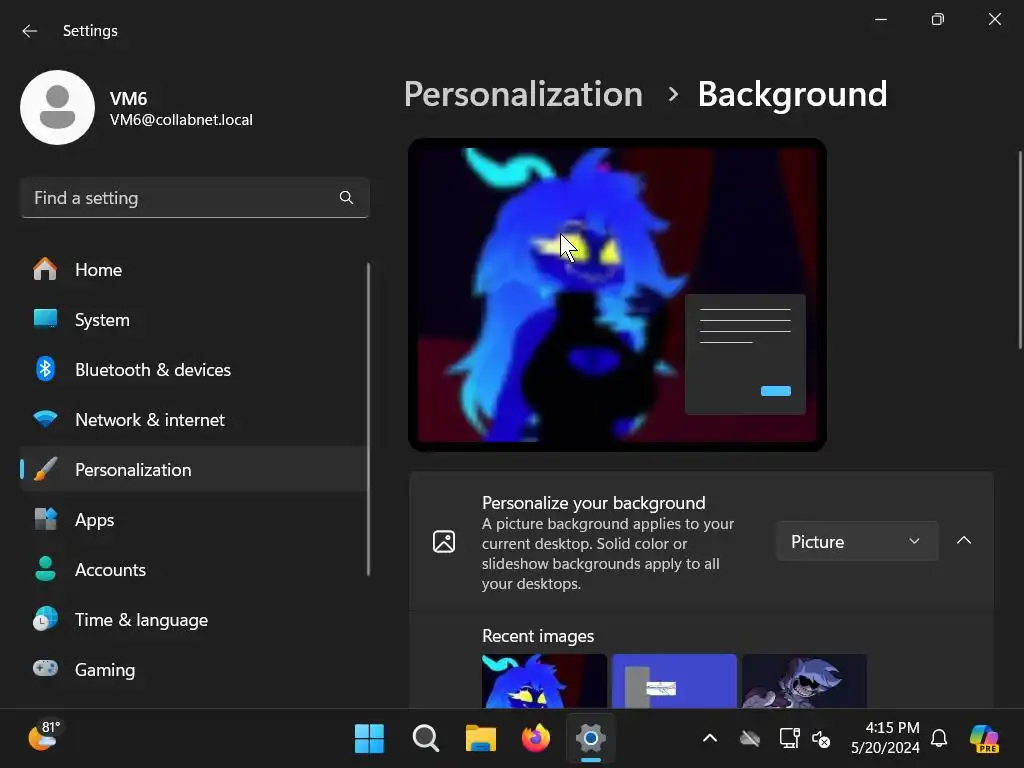Image resolution: width=1024 pixels, height=768 pixels.
Task: Click the muted volume tray icon
Action: click(821, 739)
